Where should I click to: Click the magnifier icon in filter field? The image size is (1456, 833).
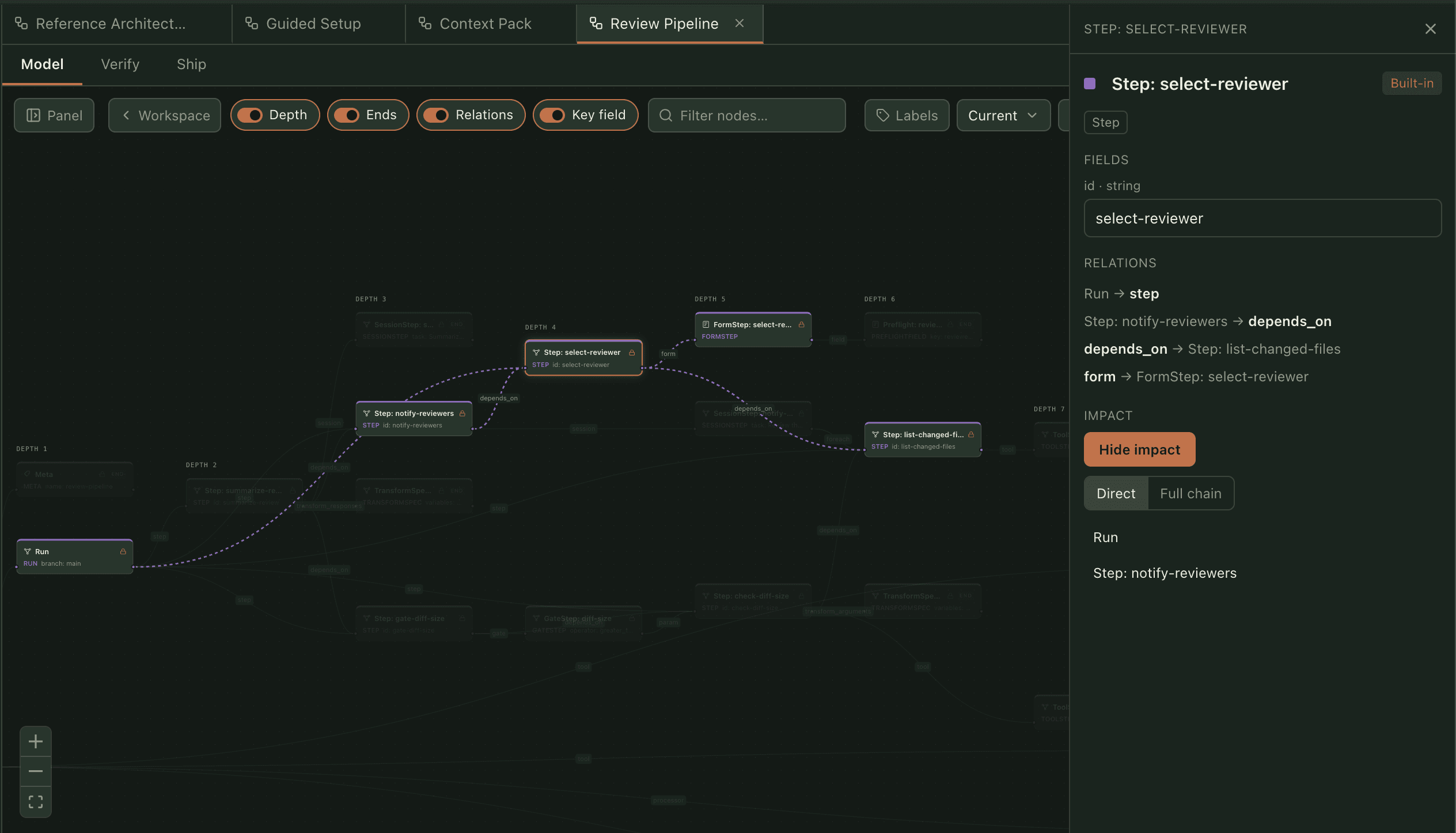[666, 115]
